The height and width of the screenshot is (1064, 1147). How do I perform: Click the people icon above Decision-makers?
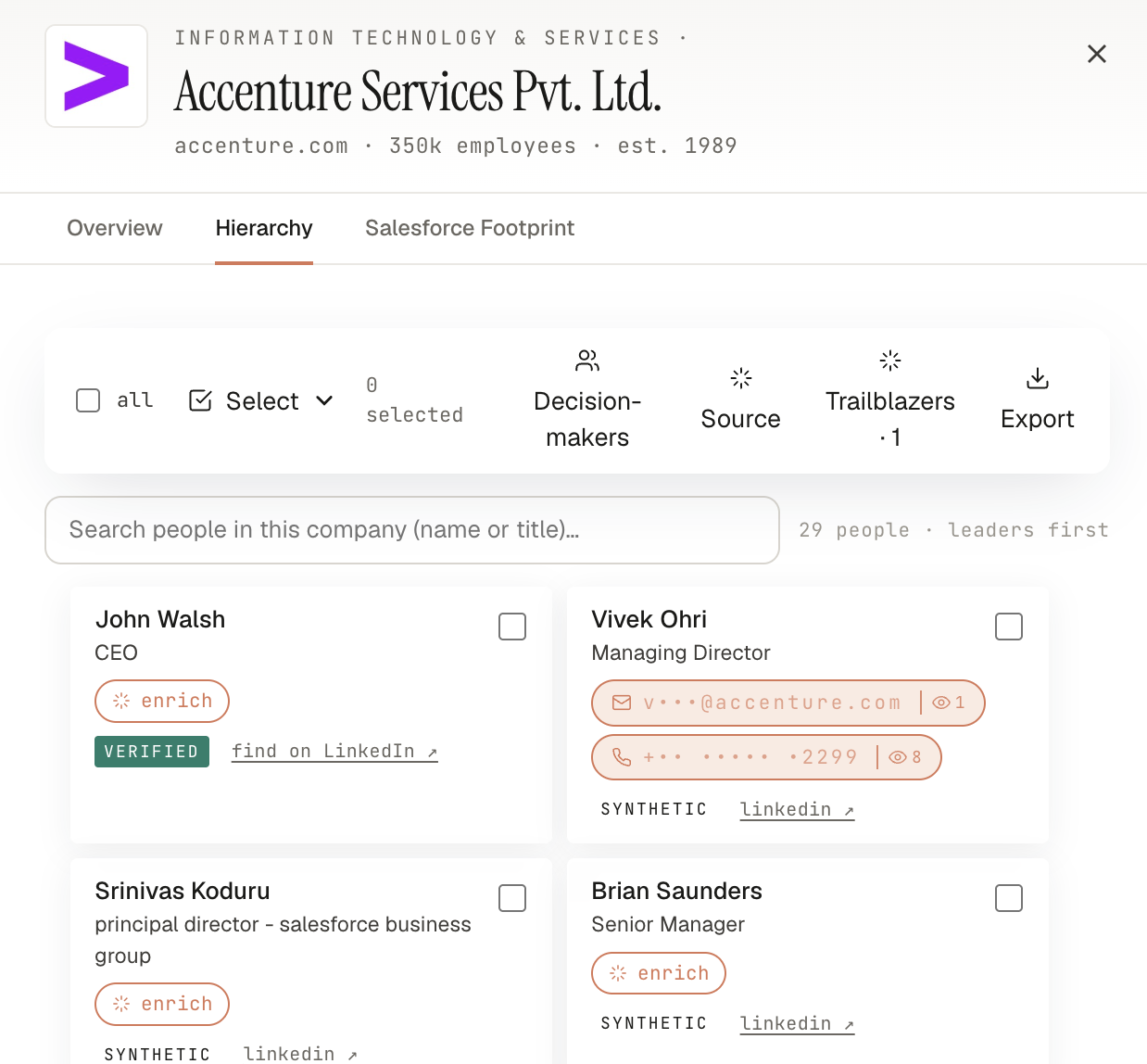point(587,361)
